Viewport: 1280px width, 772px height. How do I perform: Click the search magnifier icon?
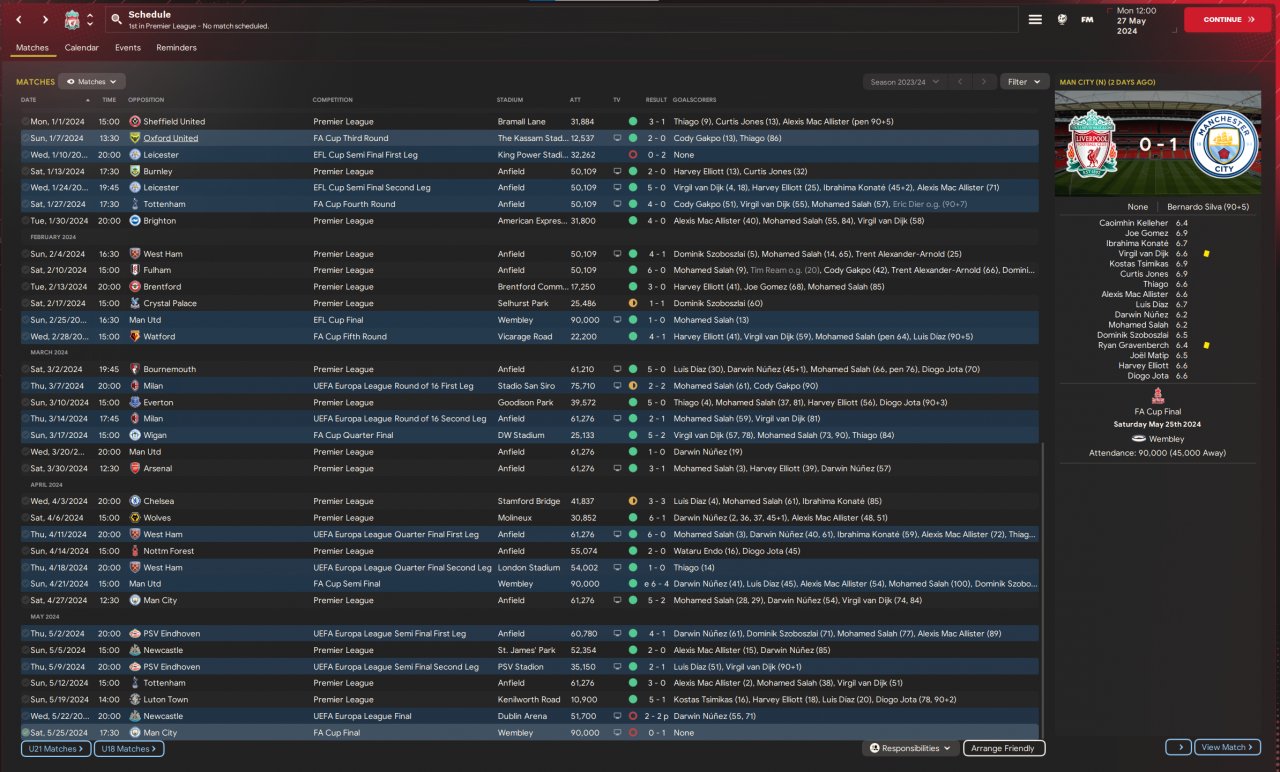coord(117,19)
